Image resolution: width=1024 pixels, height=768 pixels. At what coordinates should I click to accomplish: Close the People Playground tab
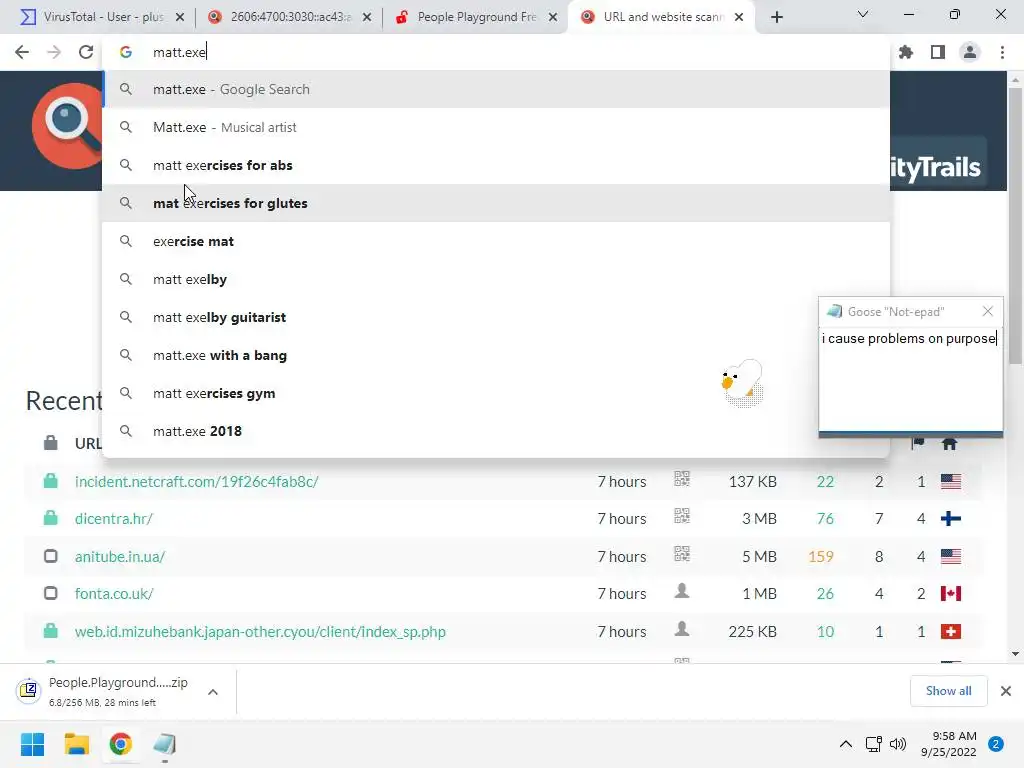click(x=553, y=18)
